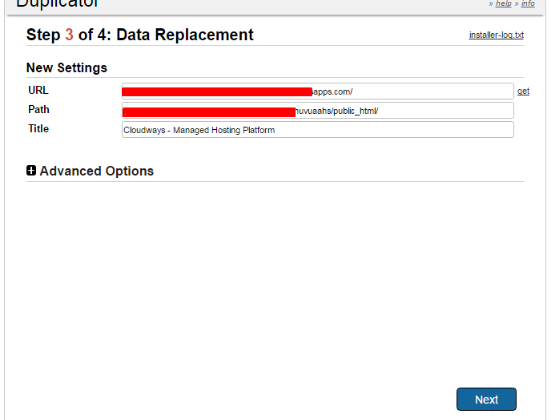Click the Advanced Options heading text
The height and width of the screenshot is (420, 553).
pos(97,171)
